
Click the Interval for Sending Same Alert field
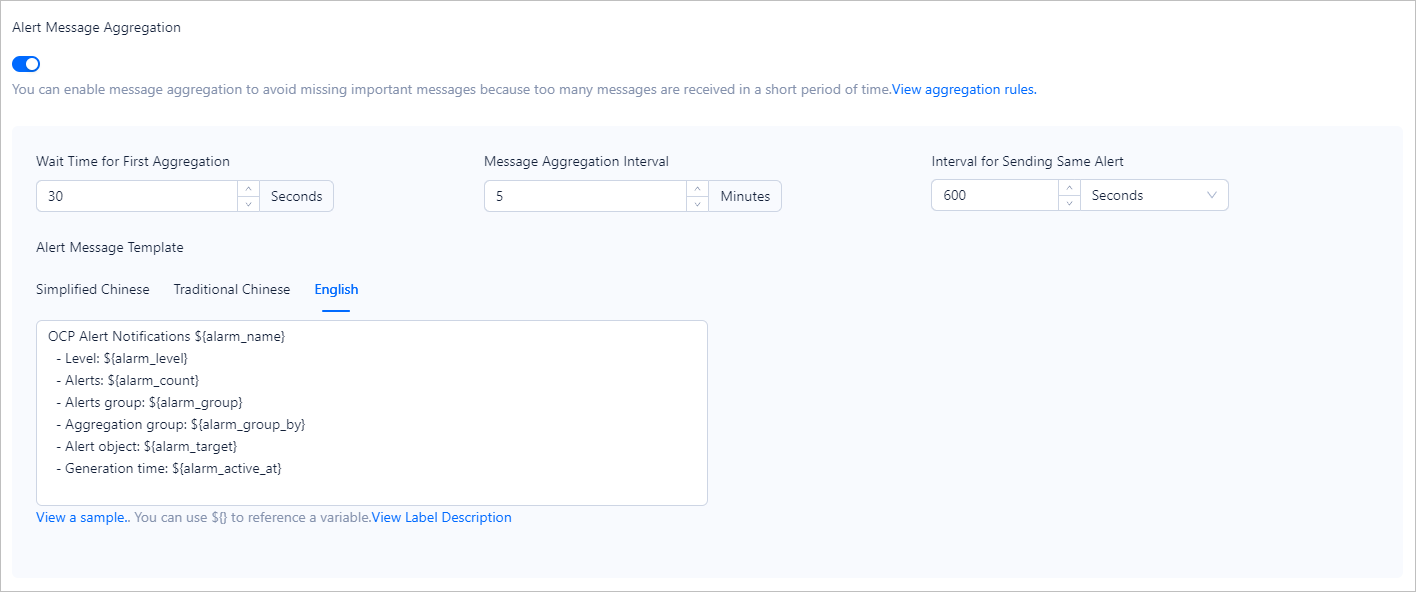pyautogui.click(x=994, y=196)
